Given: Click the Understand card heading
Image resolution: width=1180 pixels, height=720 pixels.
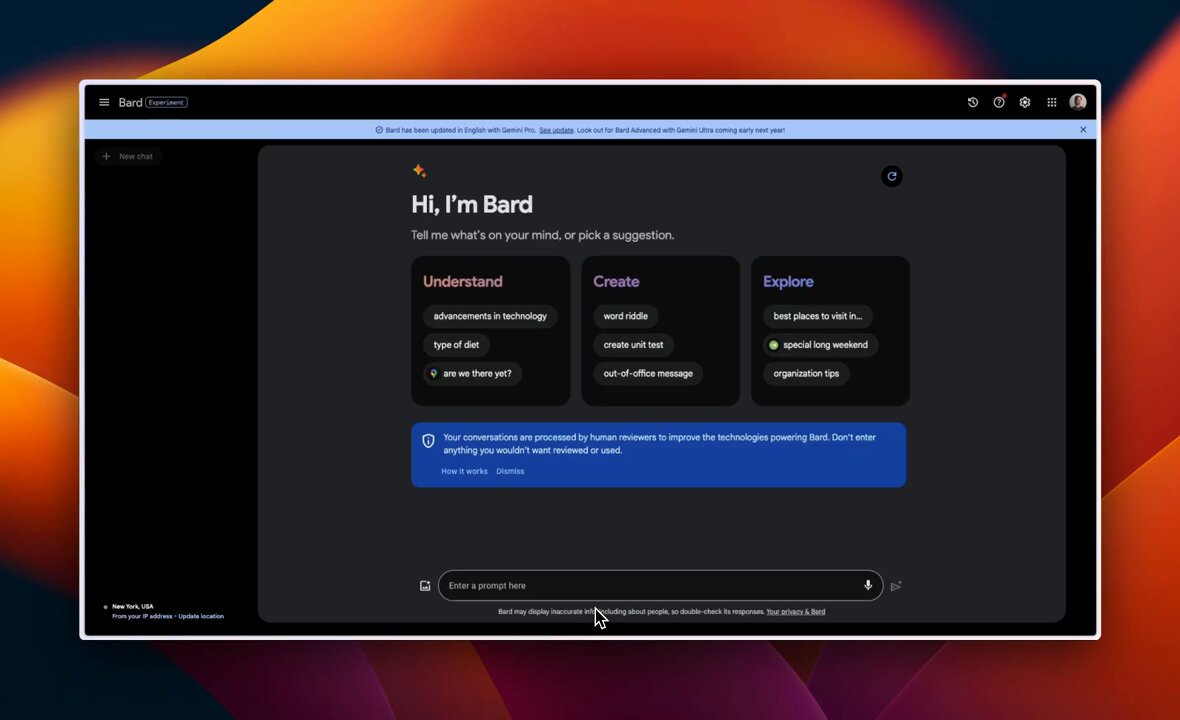Looking at the screenshot, I should 463,281.
